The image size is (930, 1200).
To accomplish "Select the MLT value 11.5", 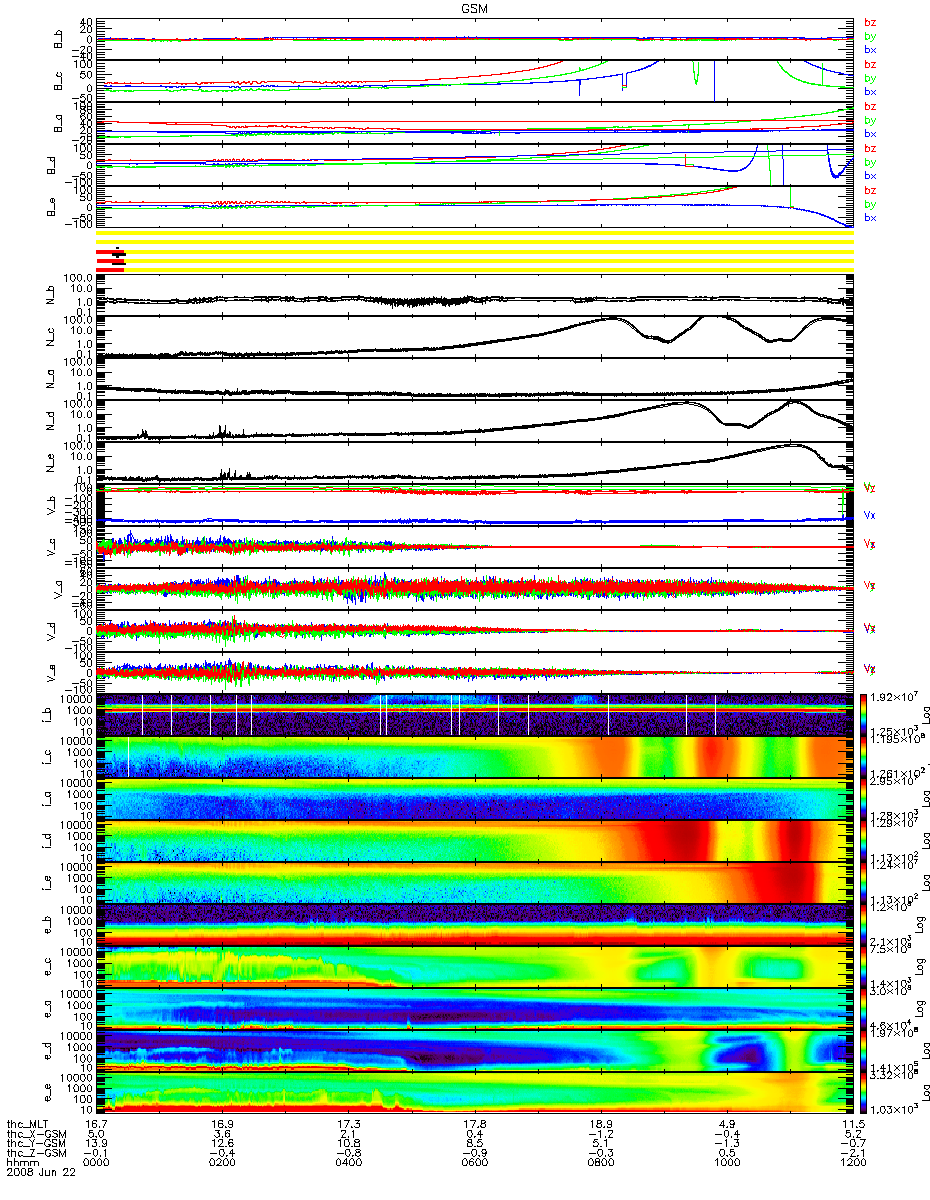I will point(852,1123).
